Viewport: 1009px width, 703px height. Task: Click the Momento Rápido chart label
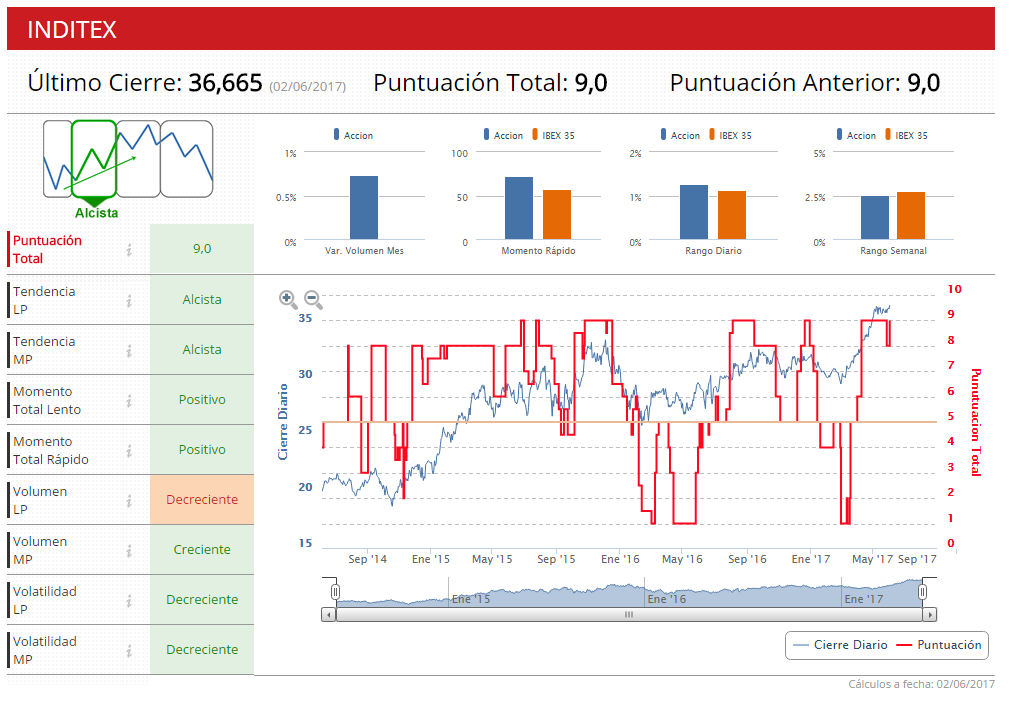point(539,251)
